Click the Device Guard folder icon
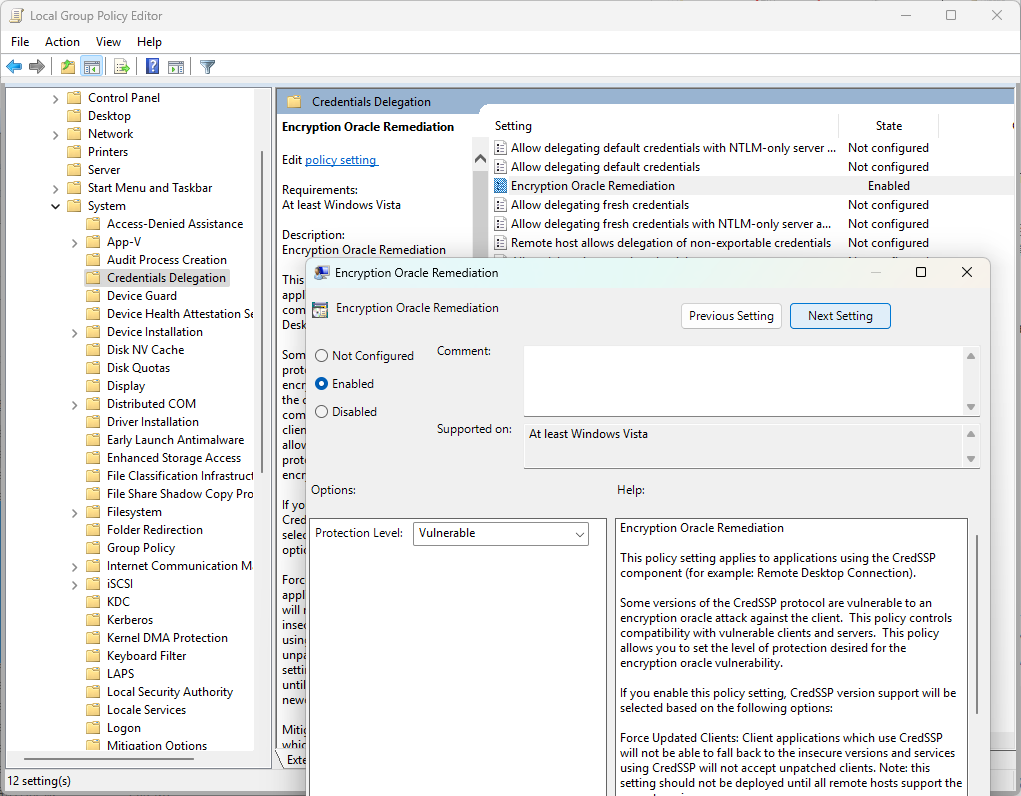 tap(93, 296)
